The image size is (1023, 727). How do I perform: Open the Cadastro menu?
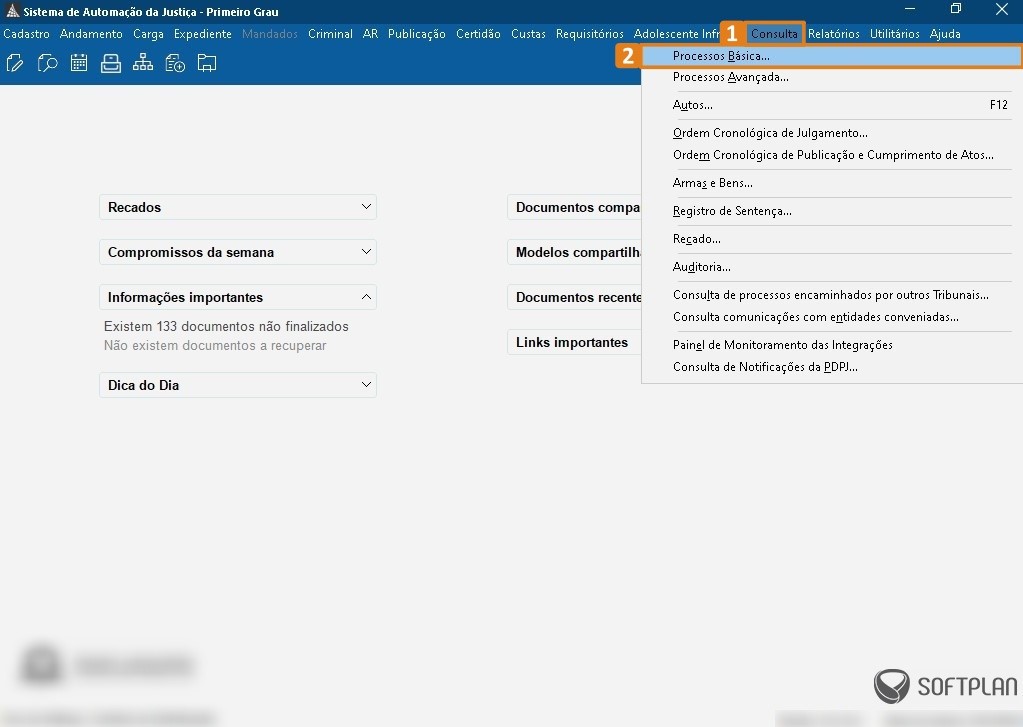coord(26,34)
